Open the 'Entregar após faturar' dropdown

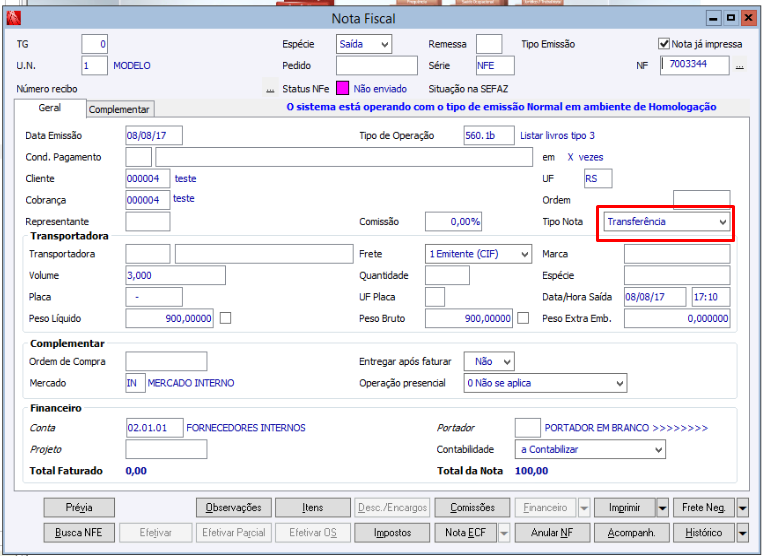(x=489, y=361)
